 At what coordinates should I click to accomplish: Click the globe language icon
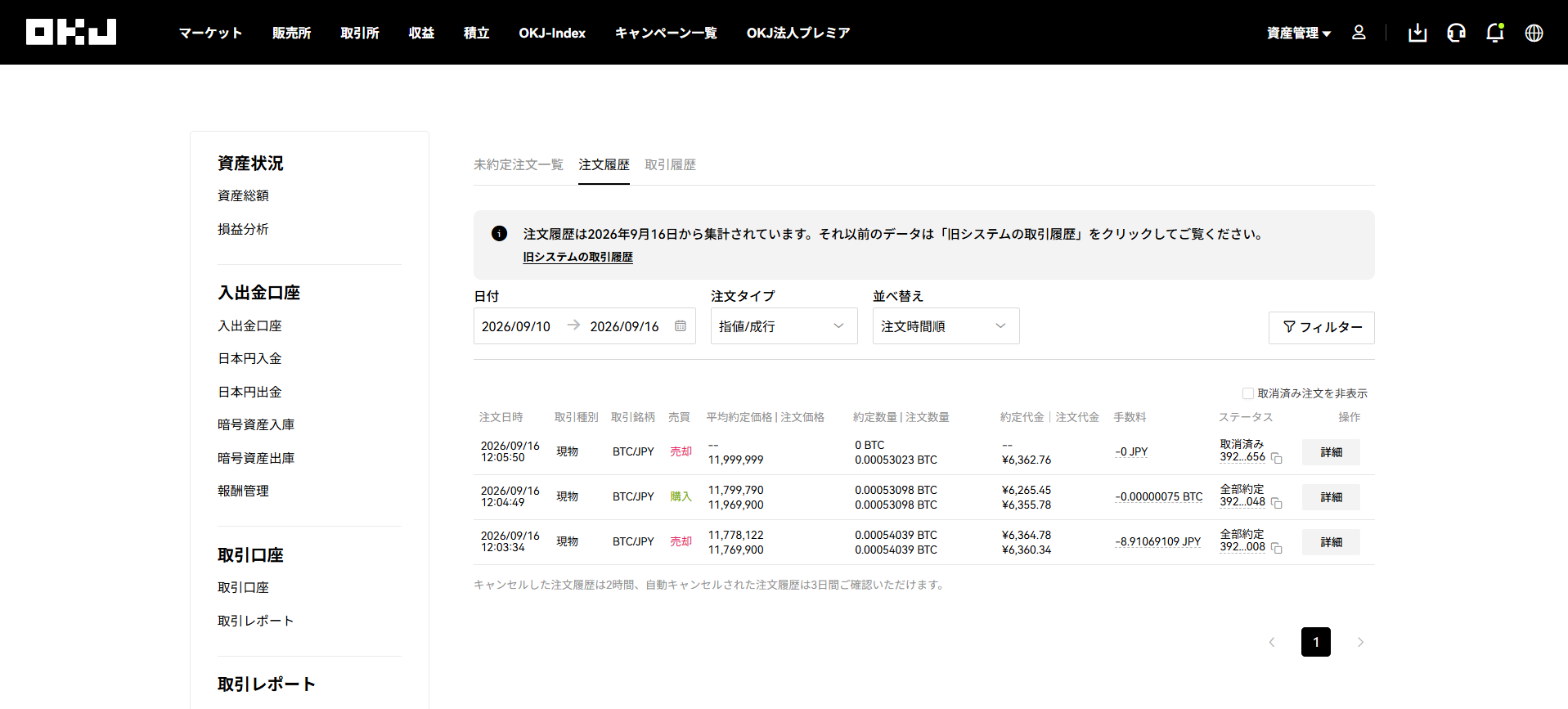point(1534,33)
